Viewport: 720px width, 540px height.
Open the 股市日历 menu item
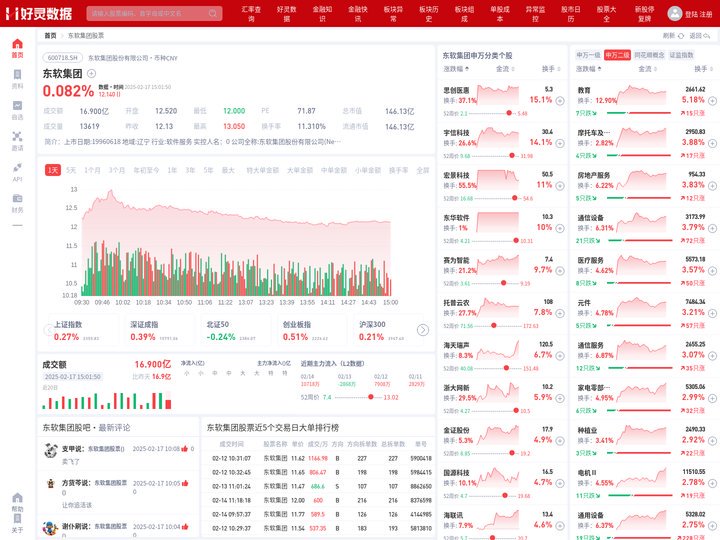pyautogui.click(x=570, y=14)
